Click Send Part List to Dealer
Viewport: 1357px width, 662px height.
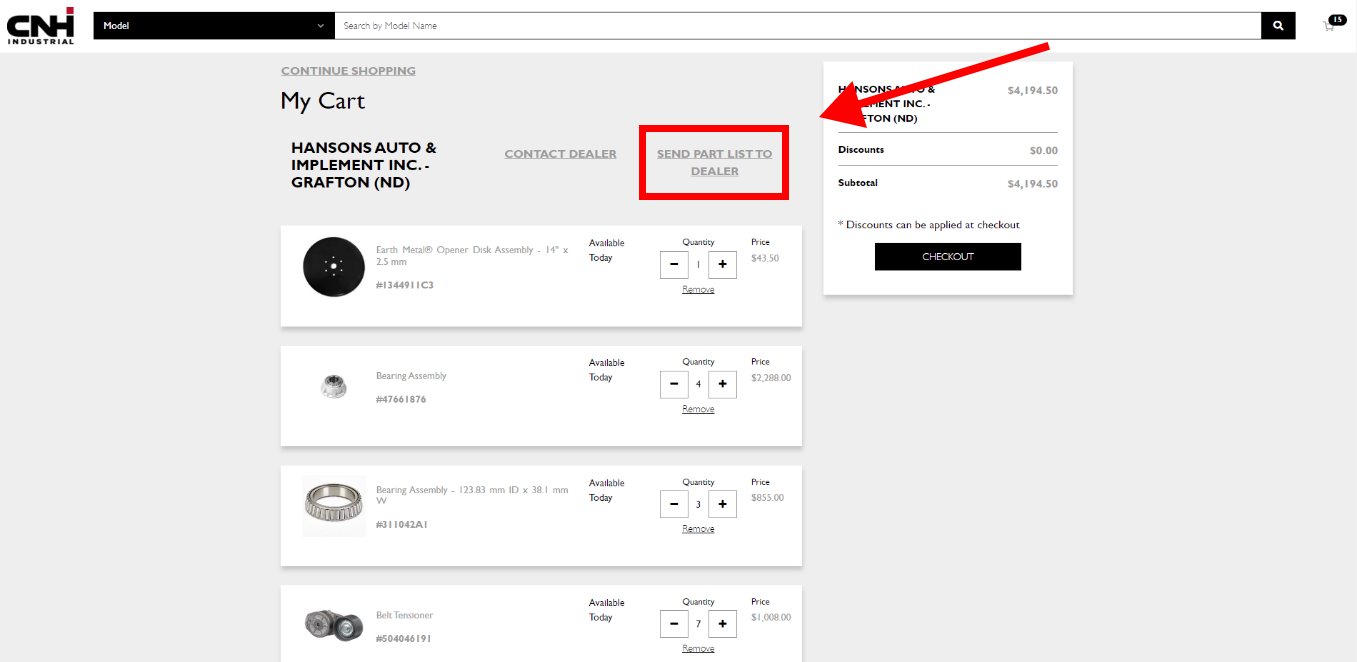pyautogui.click(x=714, y=162)
